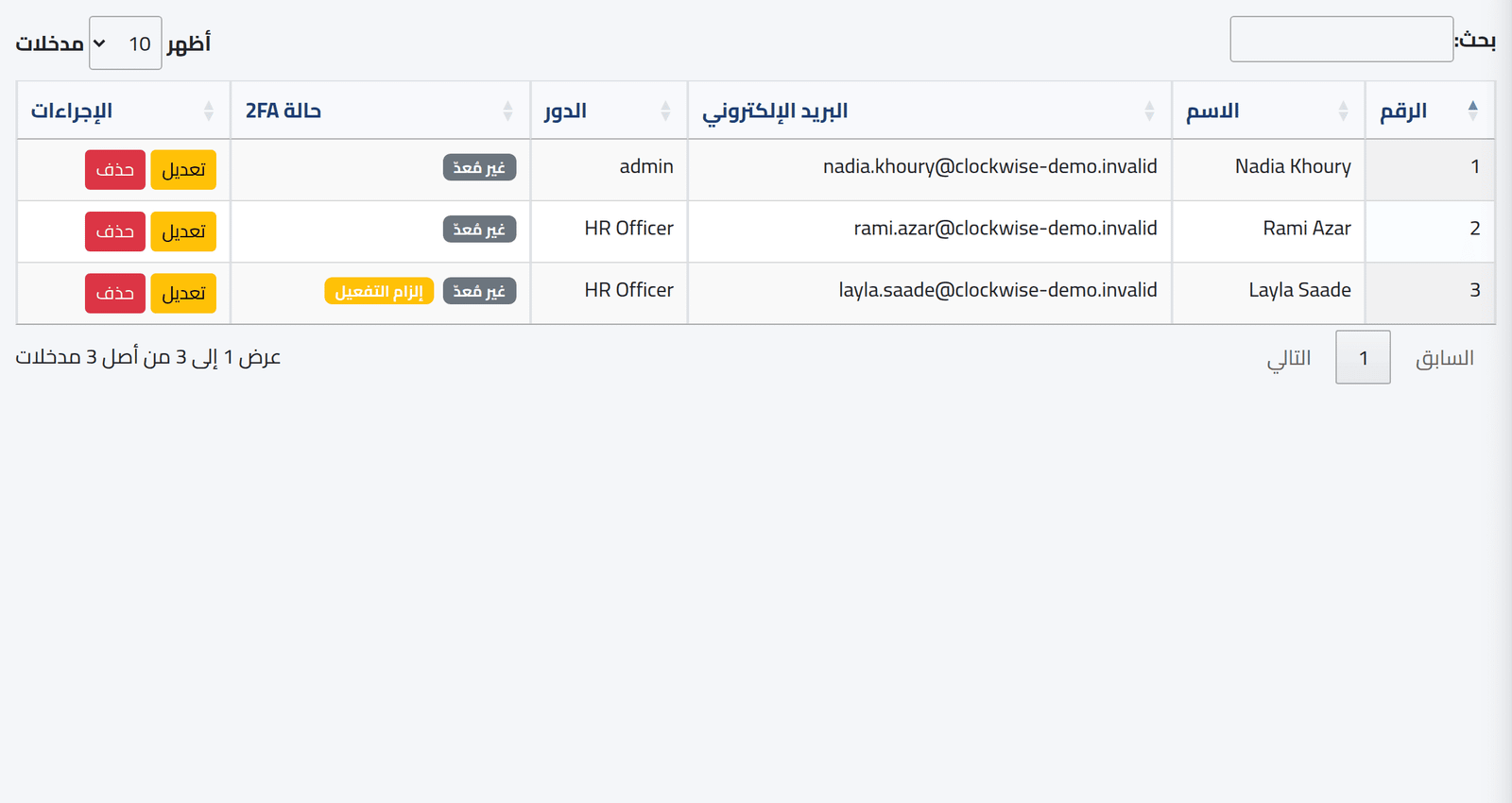This screenshot has height=803, width=1512.
Task: Sort by الدور column arrows
Action: click(665, 111)
